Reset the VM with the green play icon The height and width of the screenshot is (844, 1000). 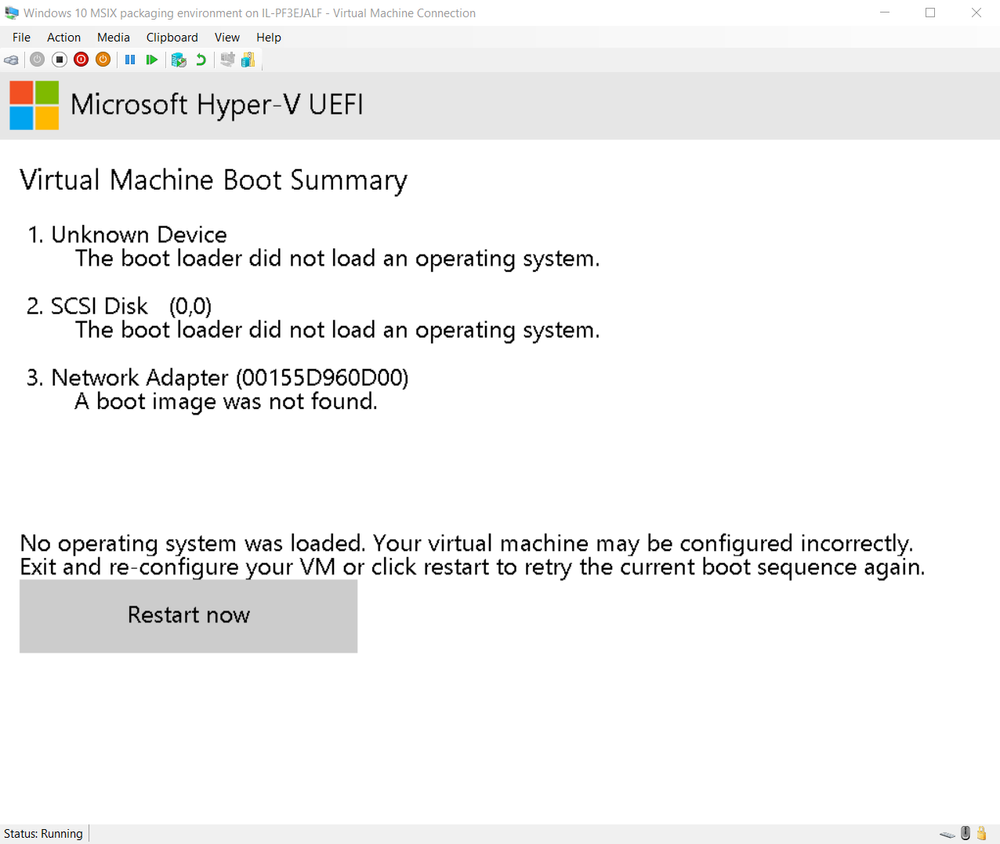(x=152, y=59)
